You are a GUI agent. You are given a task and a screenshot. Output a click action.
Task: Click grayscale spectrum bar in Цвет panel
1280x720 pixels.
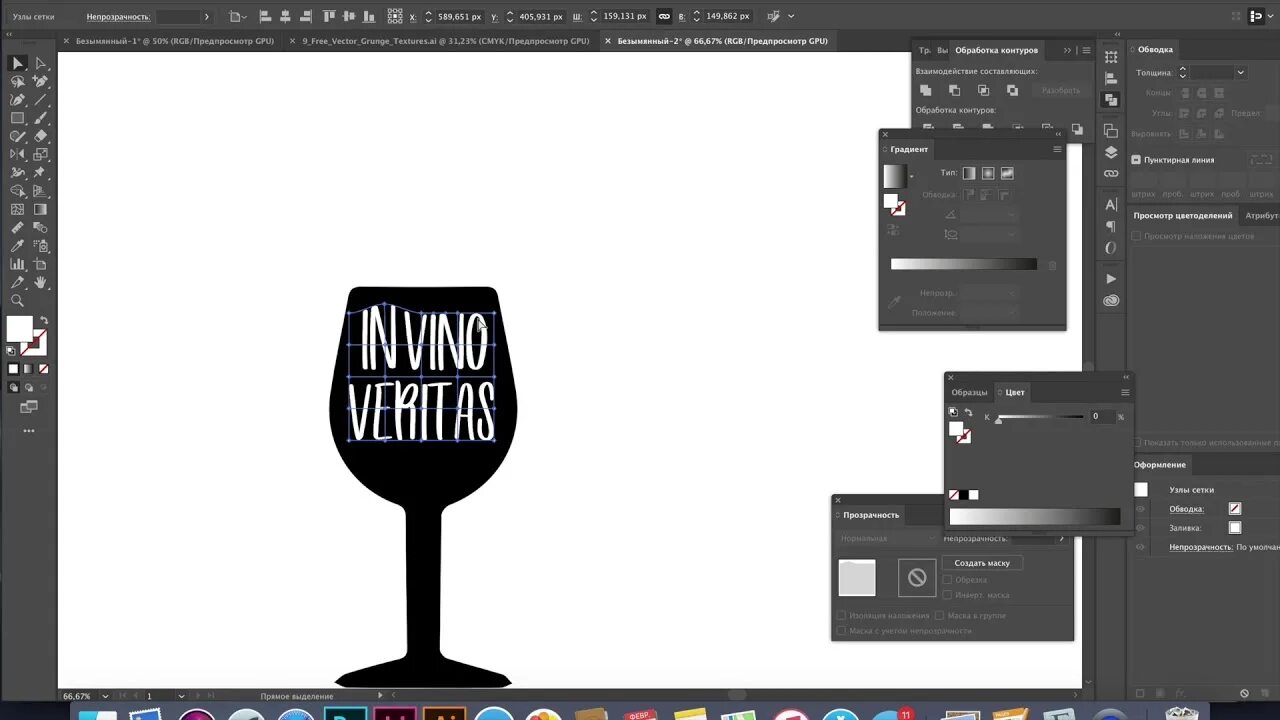[x=1035, y=516]
